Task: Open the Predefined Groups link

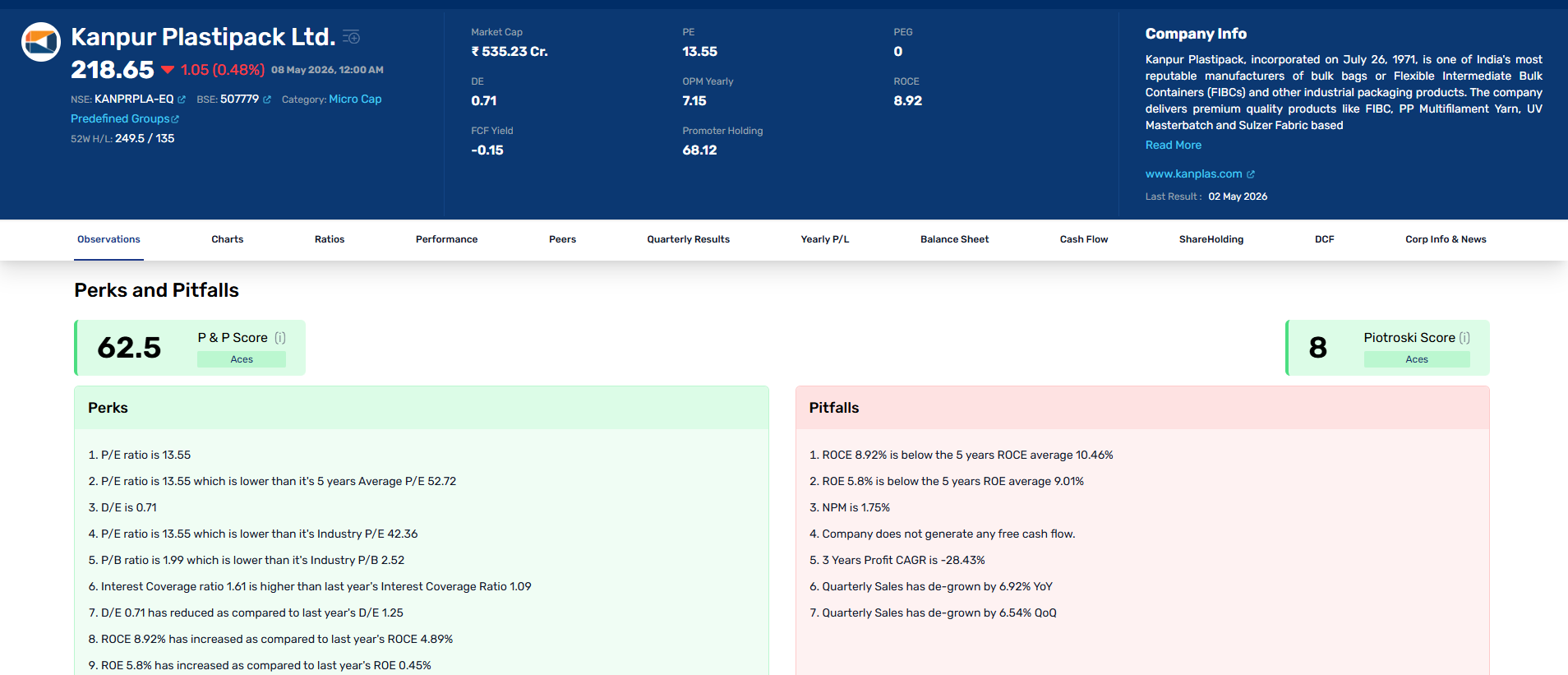Action: (120, 118)
